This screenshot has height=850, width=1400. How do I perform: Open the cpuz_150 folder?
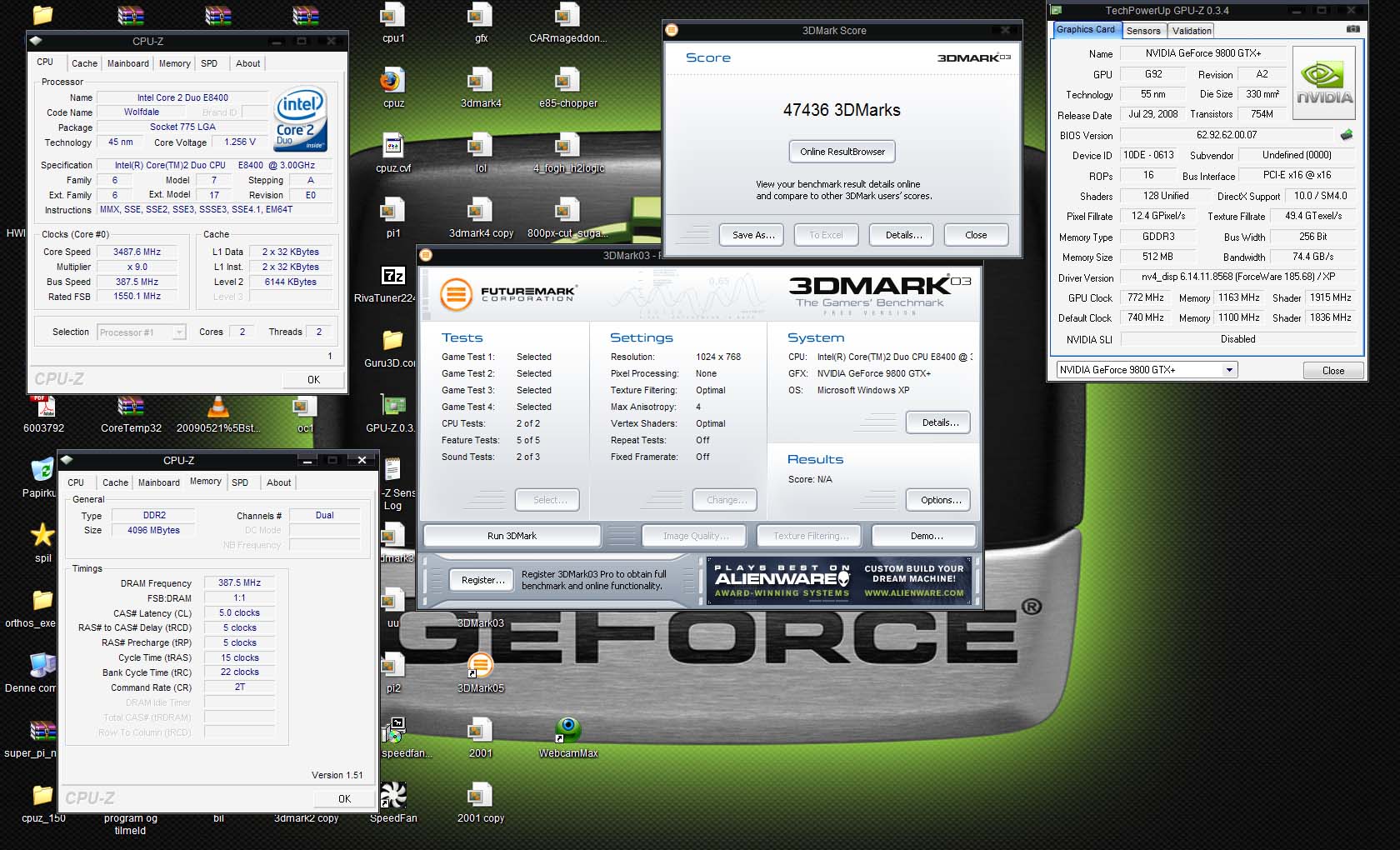pos(42,796)
